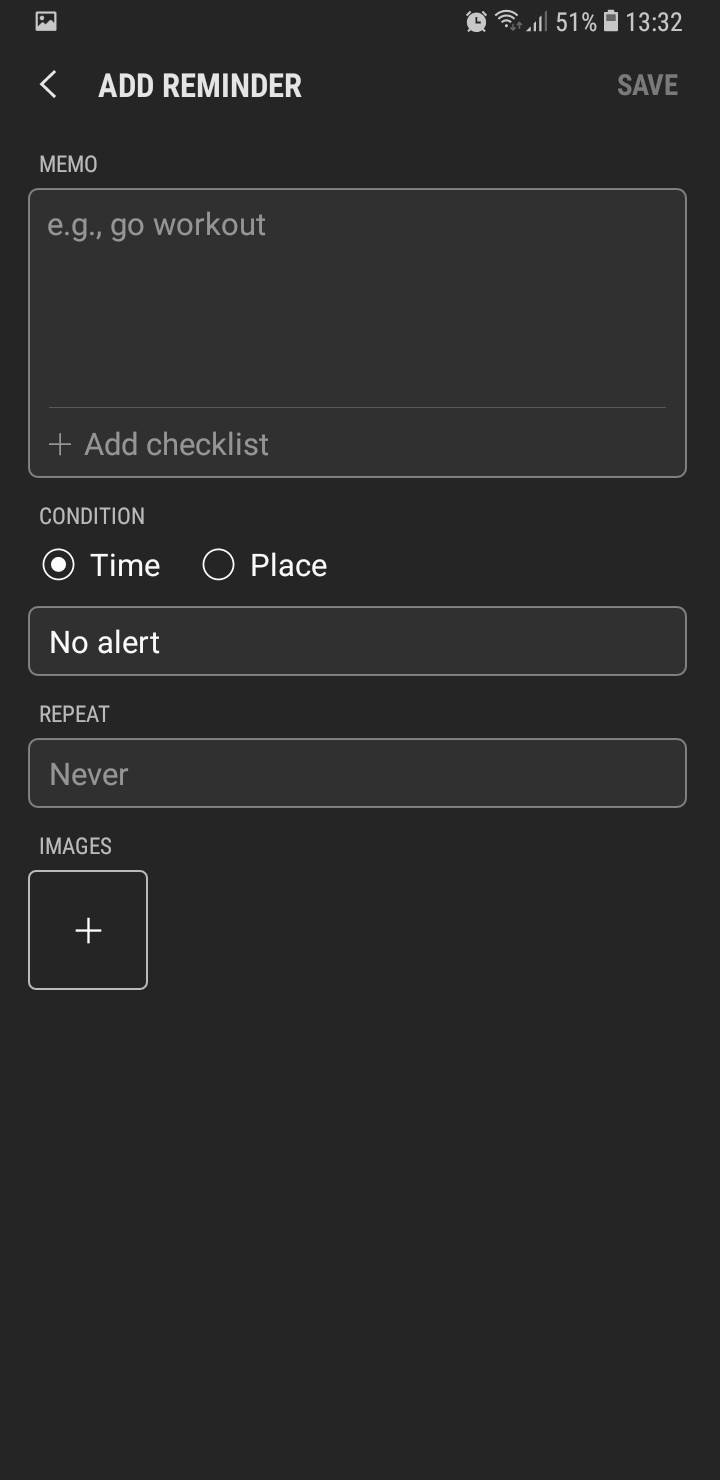
Task: Click the plus icon beside Add checklist
Action: [60, 445]
